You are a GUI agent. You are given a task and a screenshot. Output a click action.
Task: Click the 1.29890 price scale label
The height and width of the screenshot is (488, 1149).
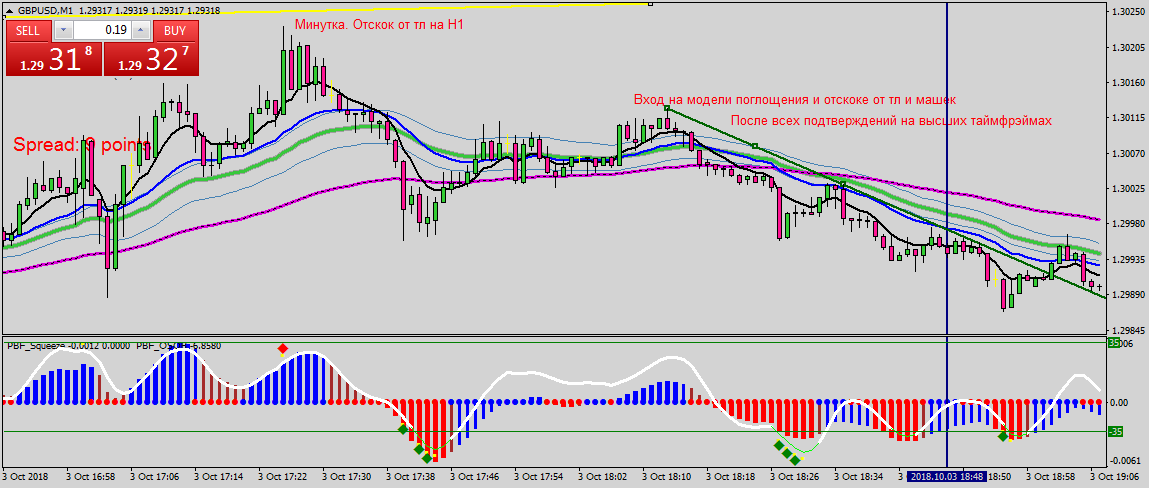[x=1128, y=294]
